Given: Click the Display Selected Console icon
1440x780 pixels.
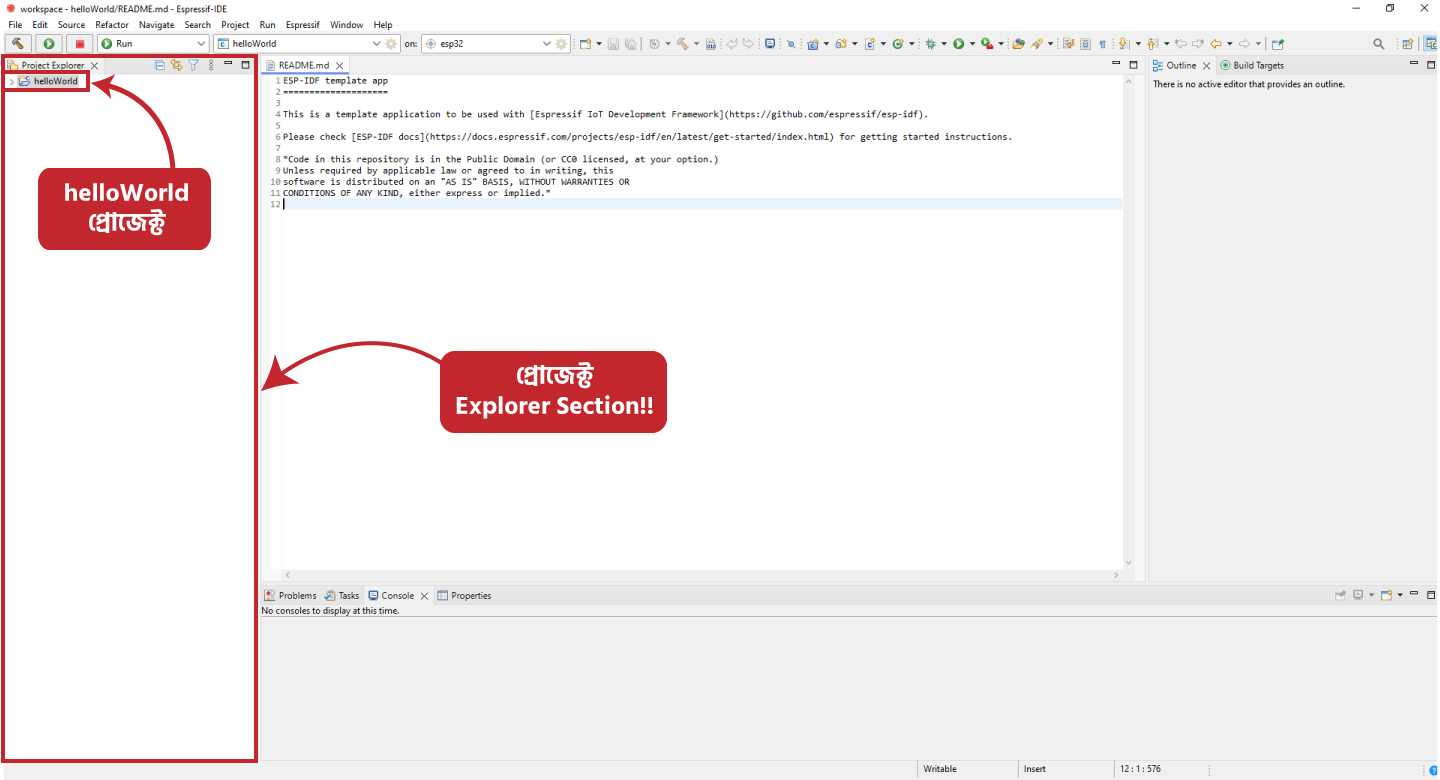Looking at the screenshot, I should (x=1358, y=595).
